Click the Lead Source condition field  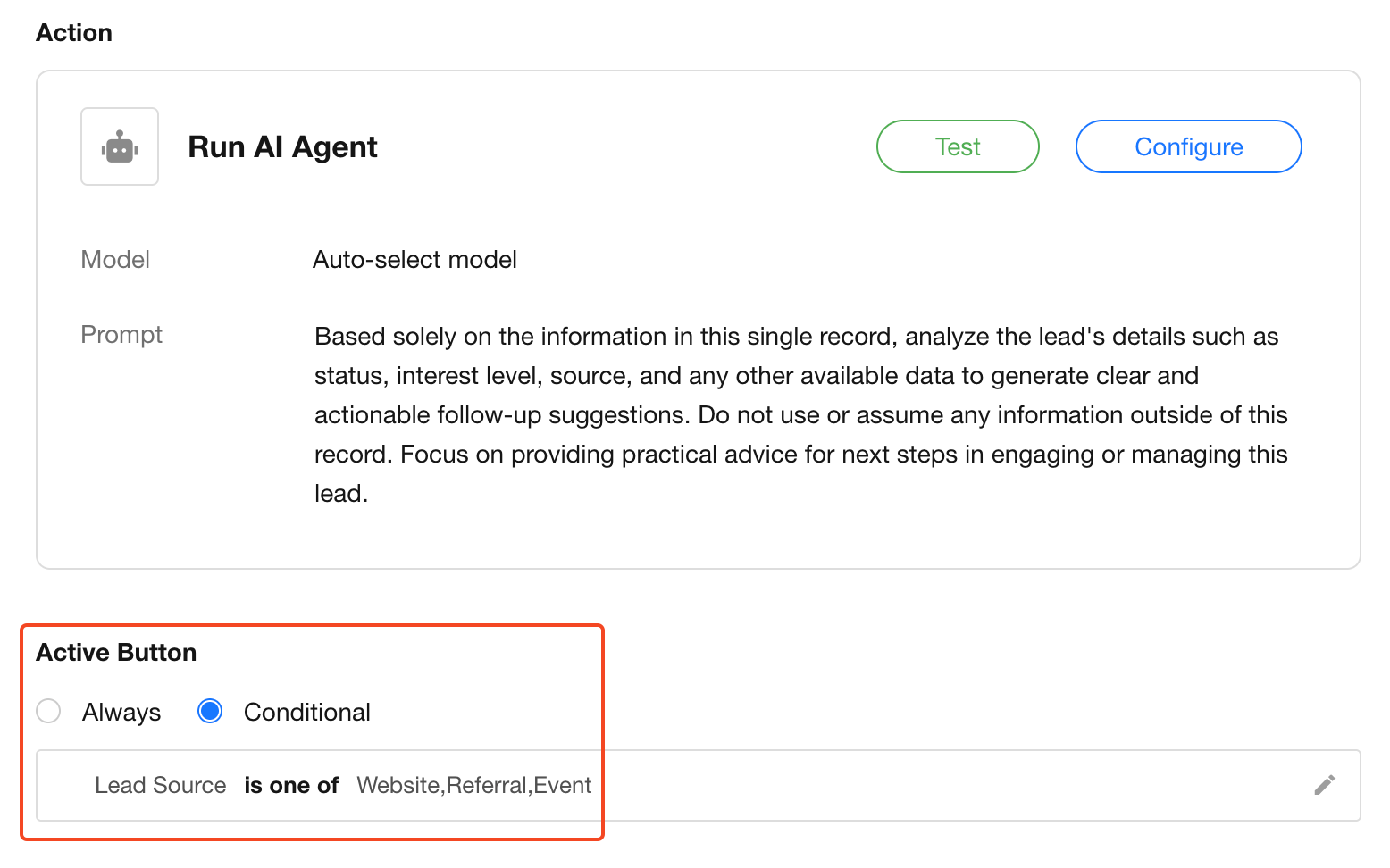[161, 786]
